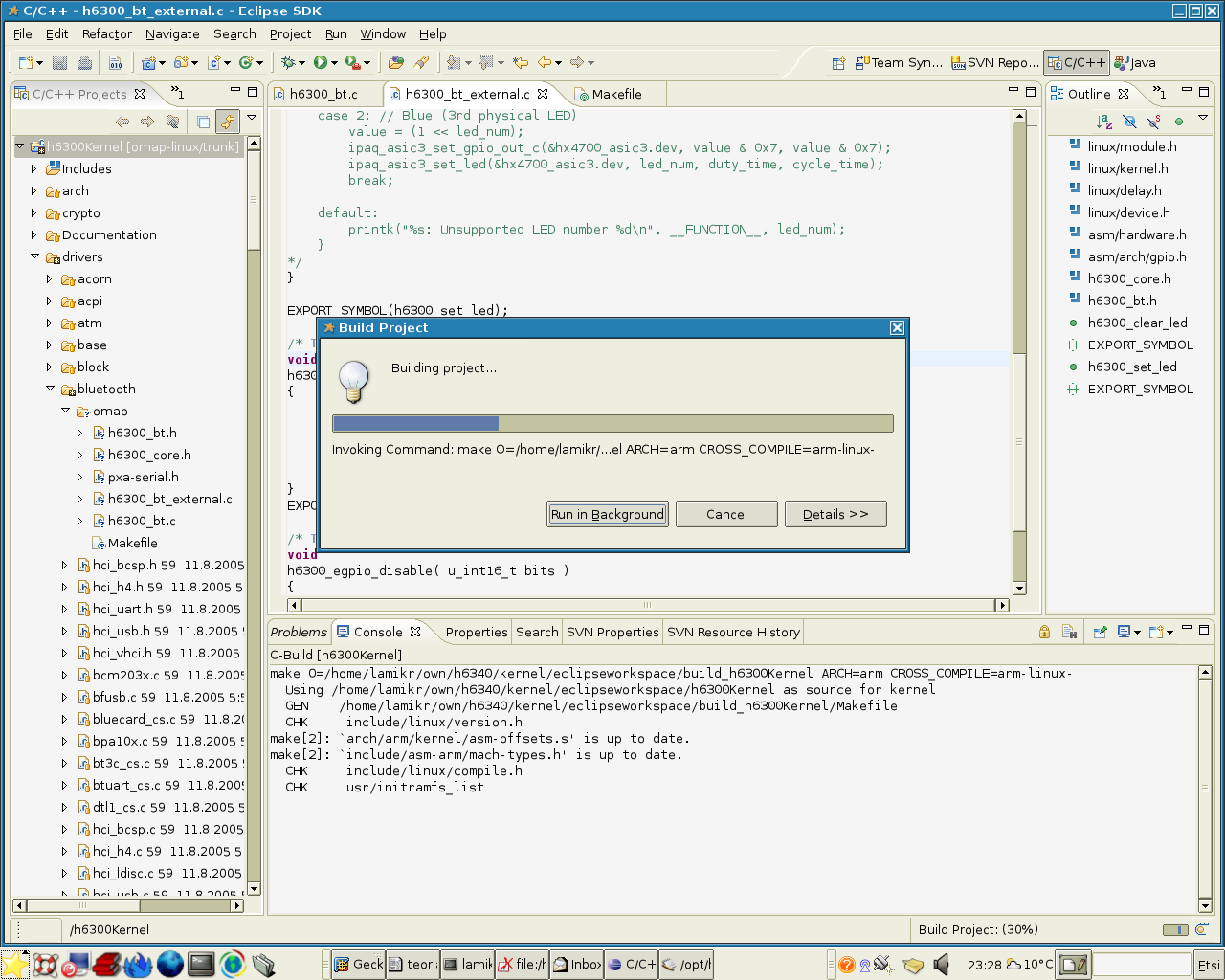Click the Debug bug icon in toolbar
Image resolution: width=1225 pixels, height=980 pixels.
287,62
